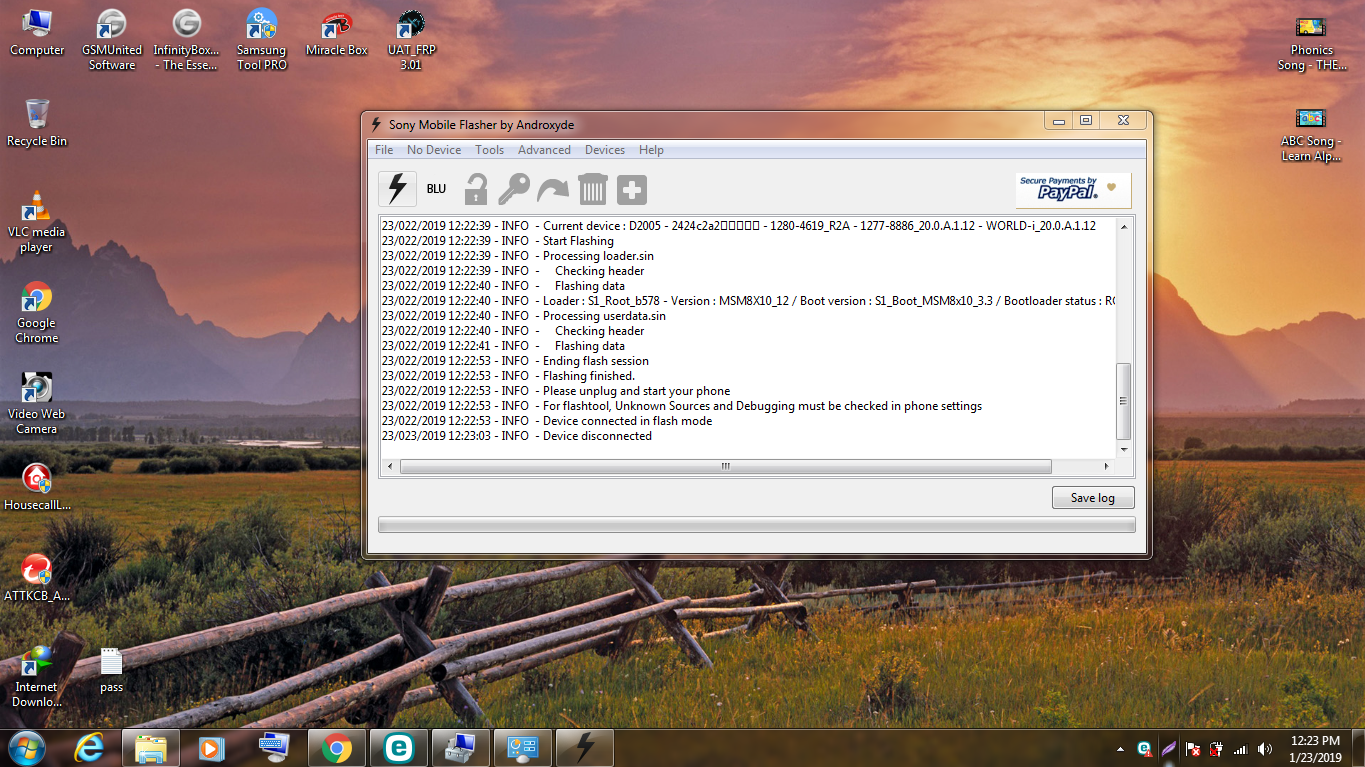Select 'Please unplug and start your phone' line
1365x767 pixels.
click(556, 391)
